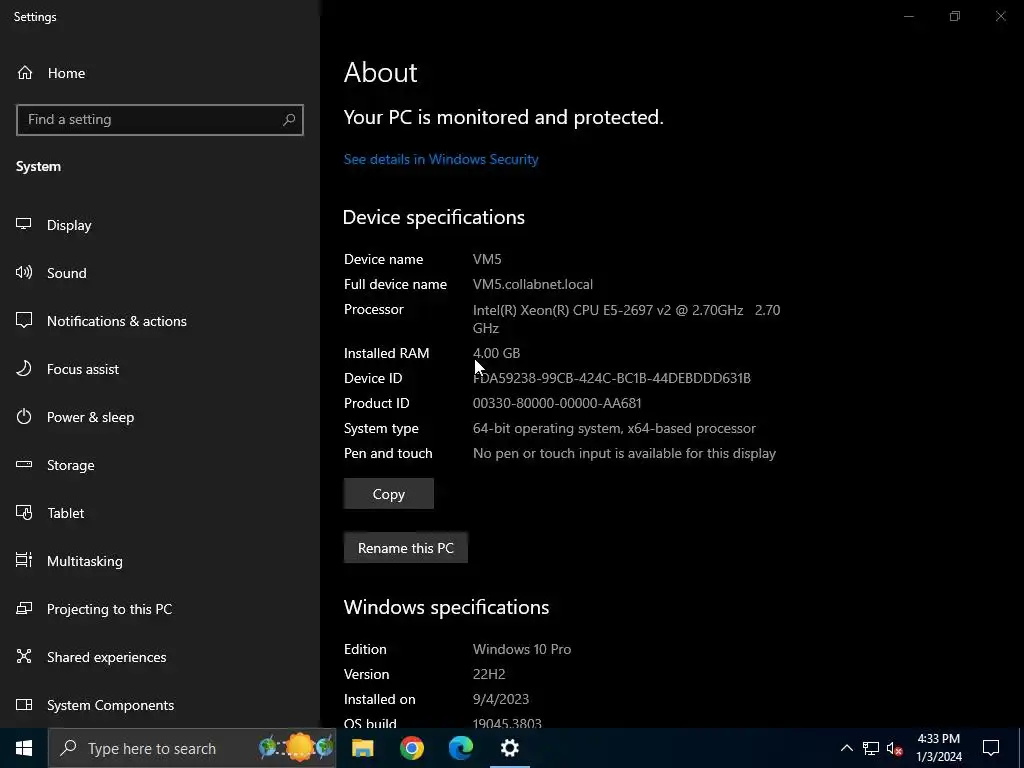1024x768 pixels.
Task: Open the taskbar clock and date
Action: [938, 748]
